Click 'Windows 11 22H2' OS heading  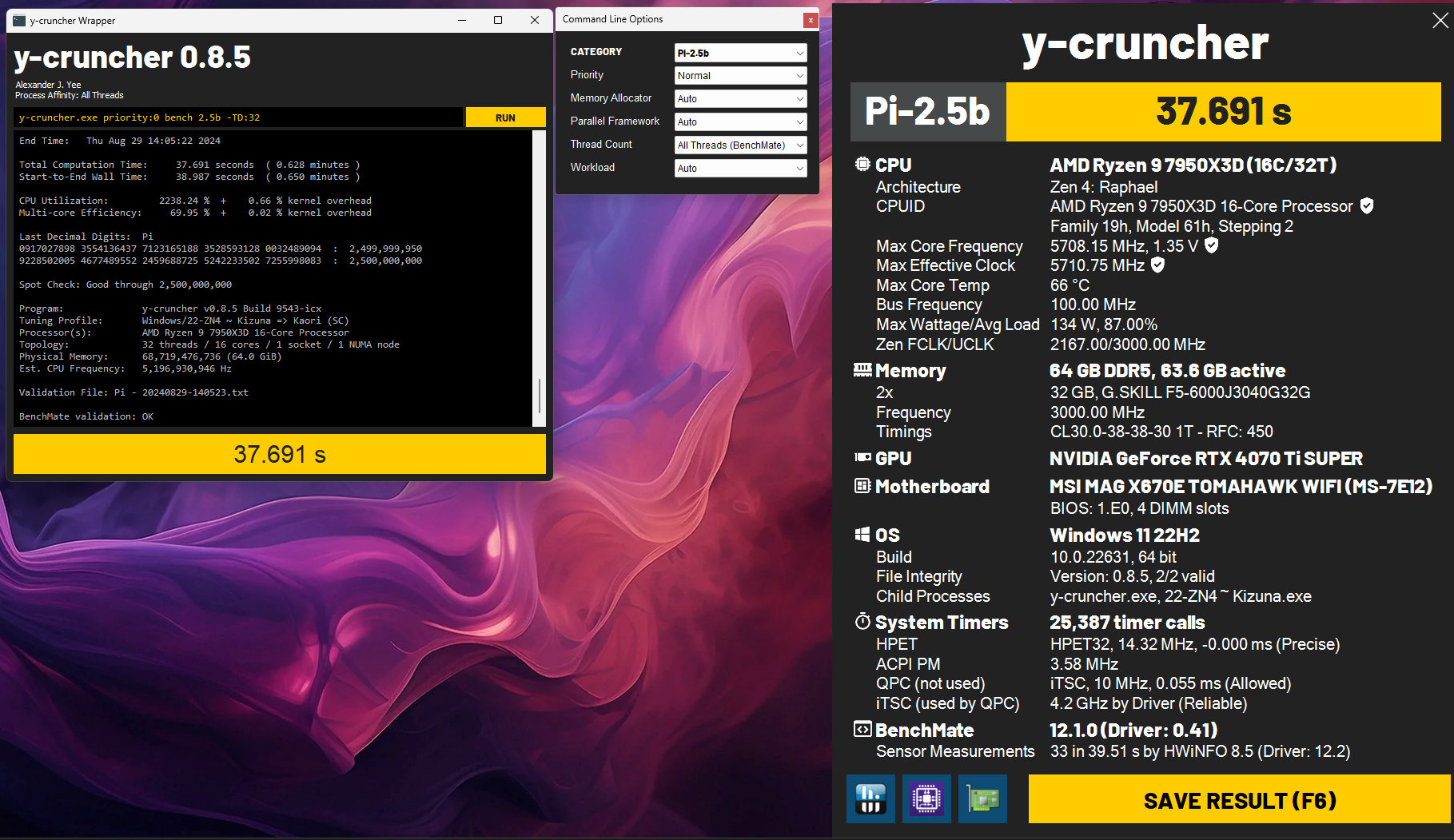[x=1125, y=535]
